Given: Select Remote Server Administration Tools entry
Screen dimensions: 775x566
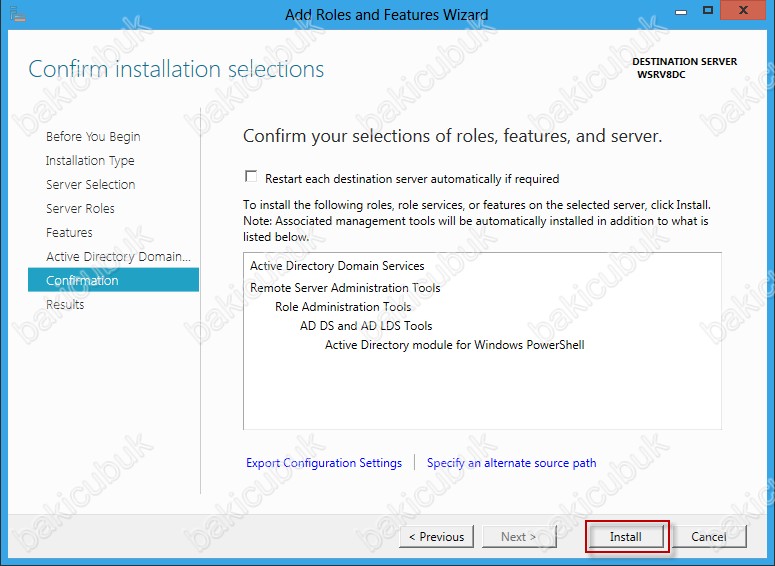Looking at the screenshot, I should click(345, 288).
